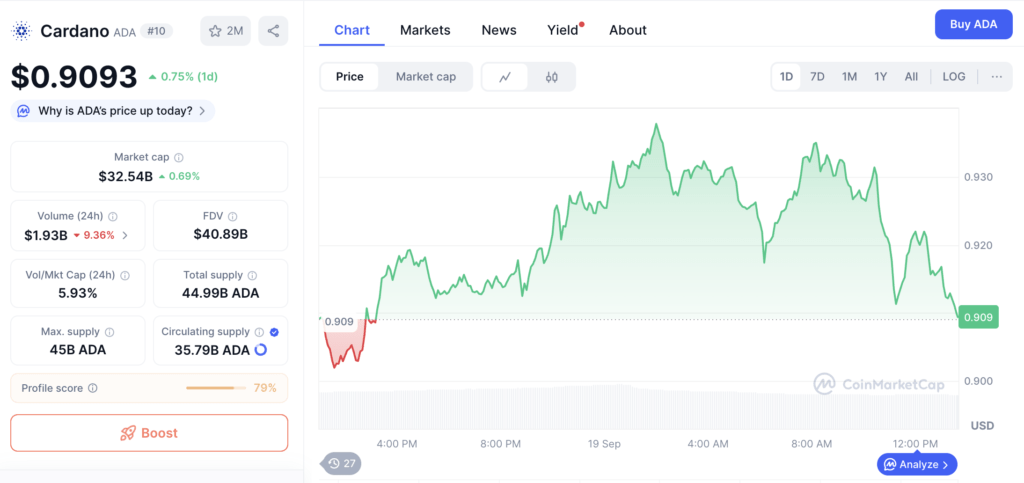
Task: Click the history clock icon with 27
Action: click(334, 463)
